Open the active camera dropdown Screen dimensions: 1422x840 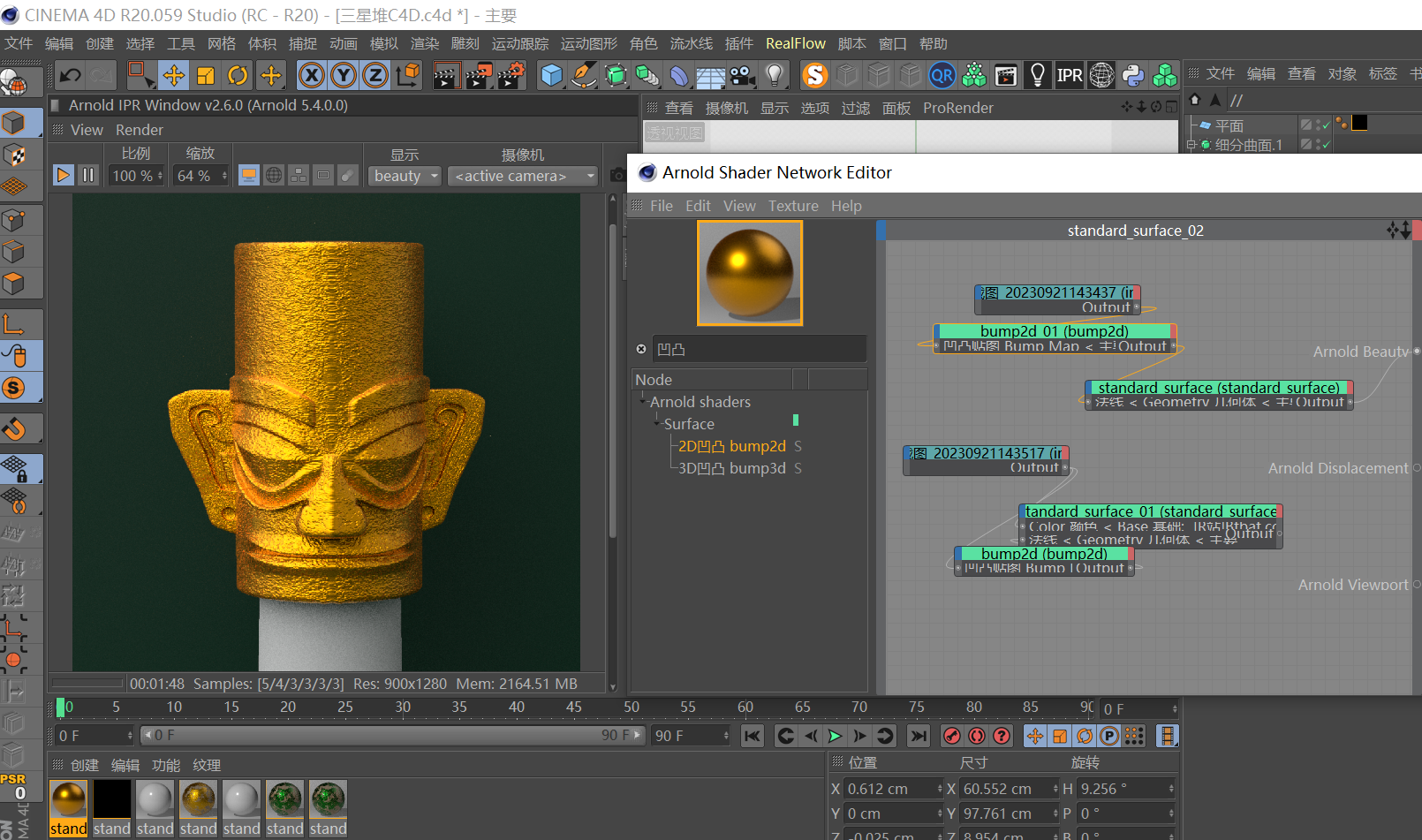(x=522, y=175)
